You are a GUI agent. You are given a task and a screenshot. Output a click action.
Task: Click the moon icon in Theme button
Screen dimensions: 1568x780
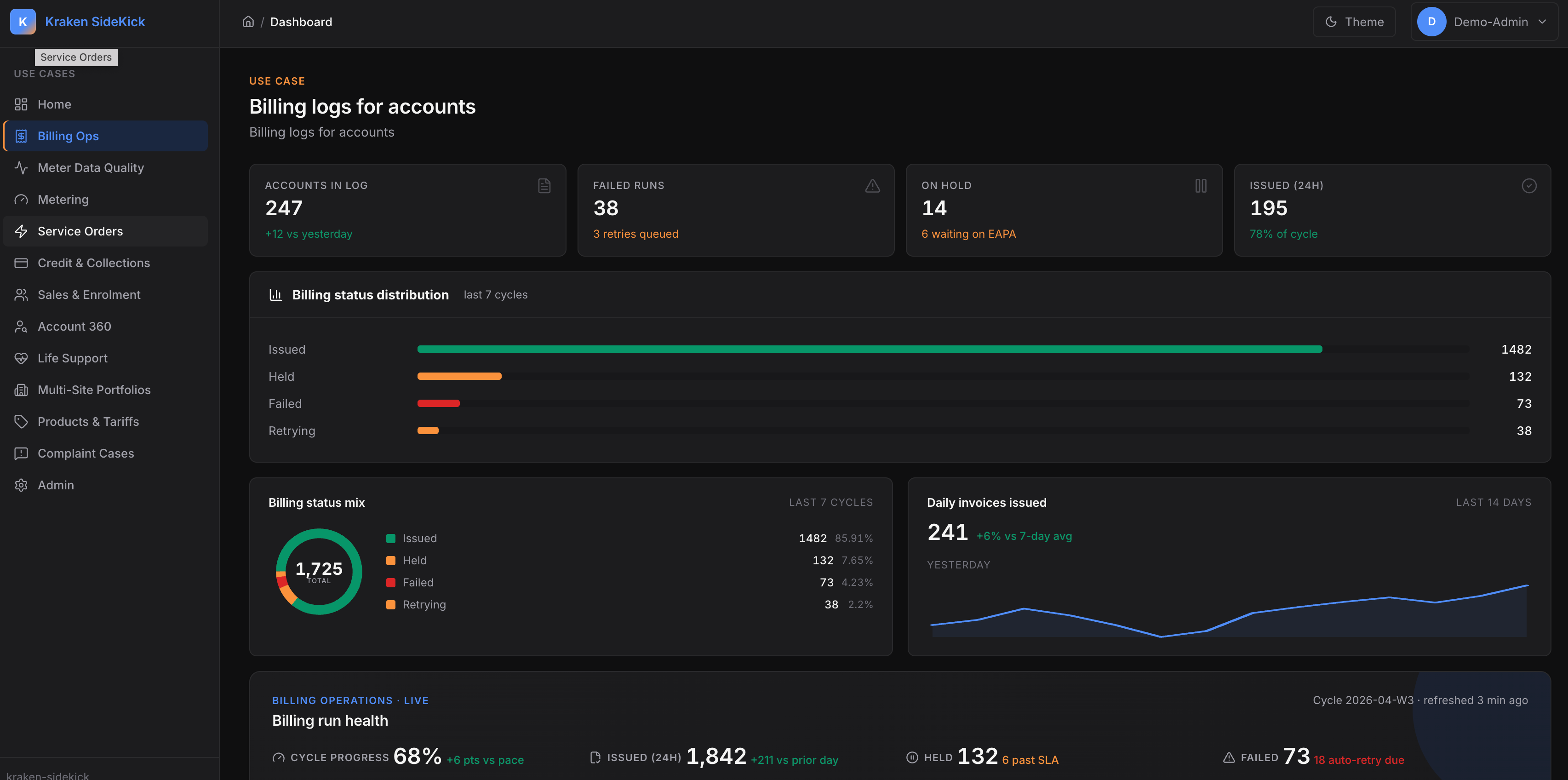tap(1331, 22)
